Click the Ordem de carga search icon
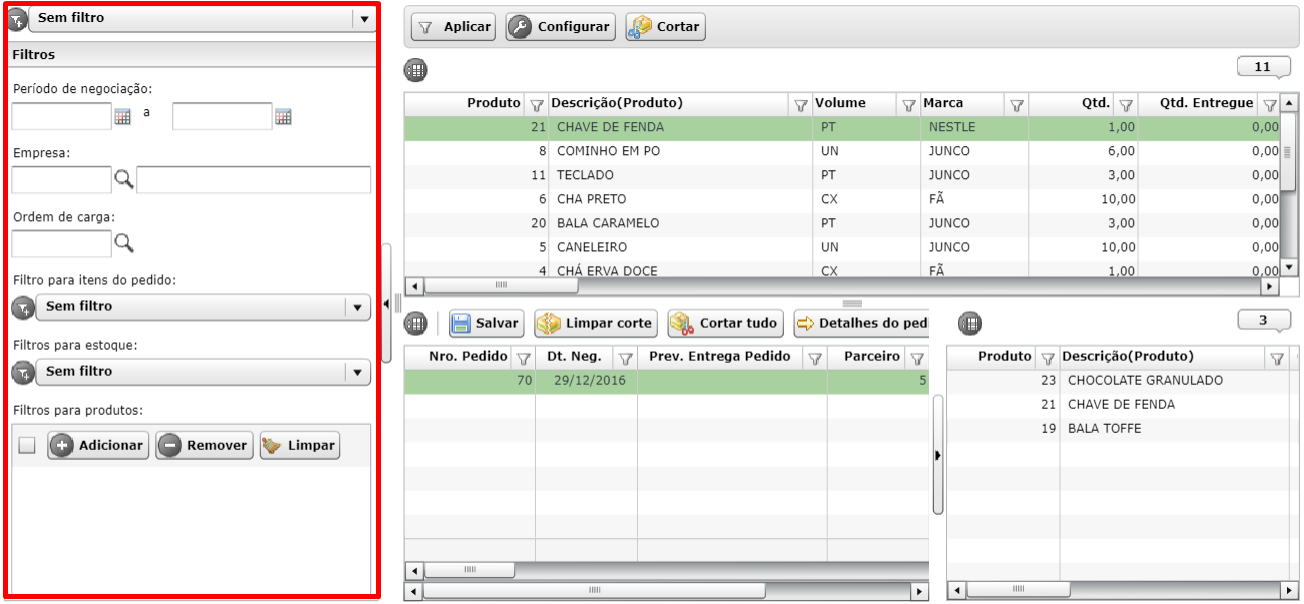Viewport: 1304px width, 604px height. (x=123, y=243)
